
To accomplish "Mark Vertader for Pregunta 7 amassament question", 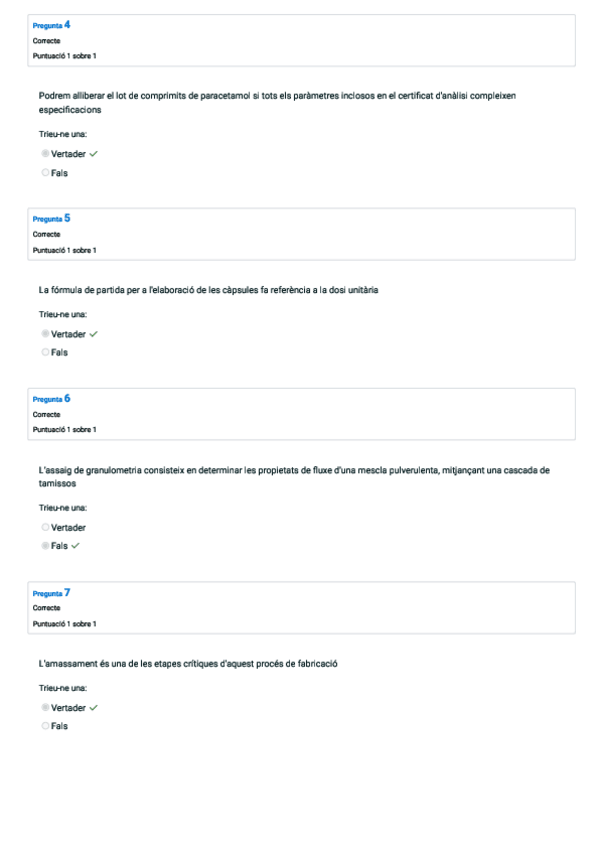I will pyautogui.click(x=45, y=707).
